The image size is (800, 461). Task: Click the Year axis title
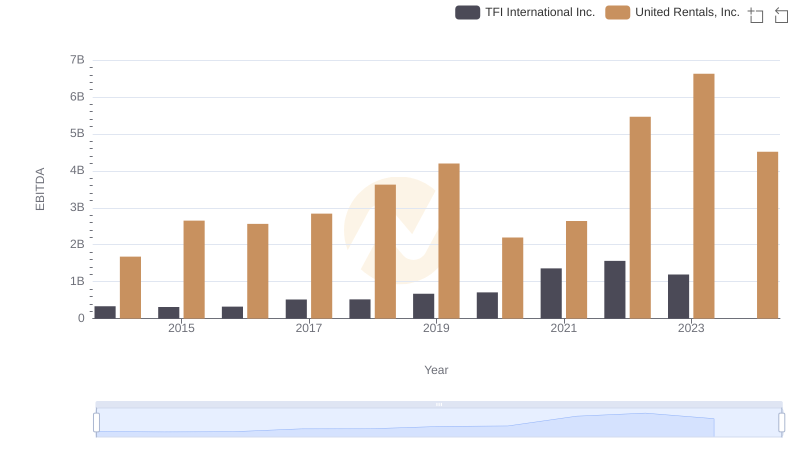436,370
